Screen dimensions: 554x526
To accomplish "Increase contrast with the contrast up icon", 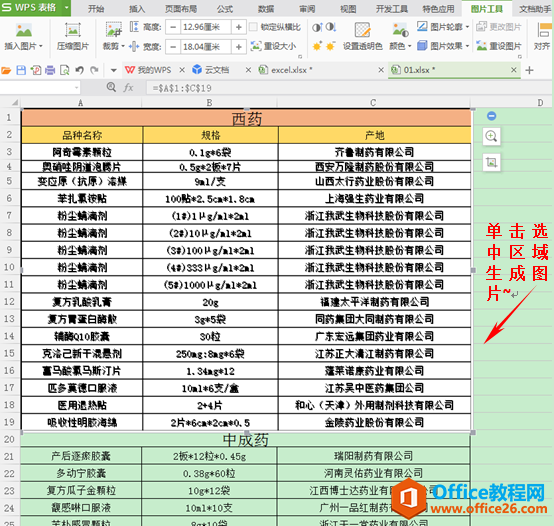I will tap(317, 27).
